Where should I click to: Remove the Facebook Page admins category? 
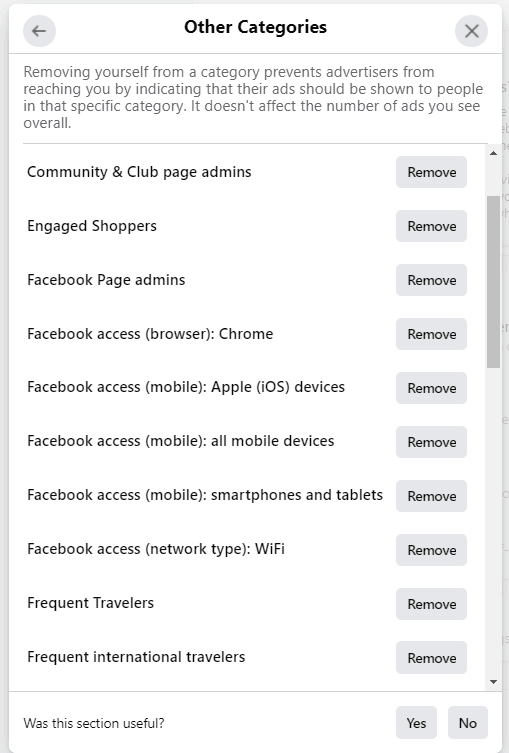(431, 280)
